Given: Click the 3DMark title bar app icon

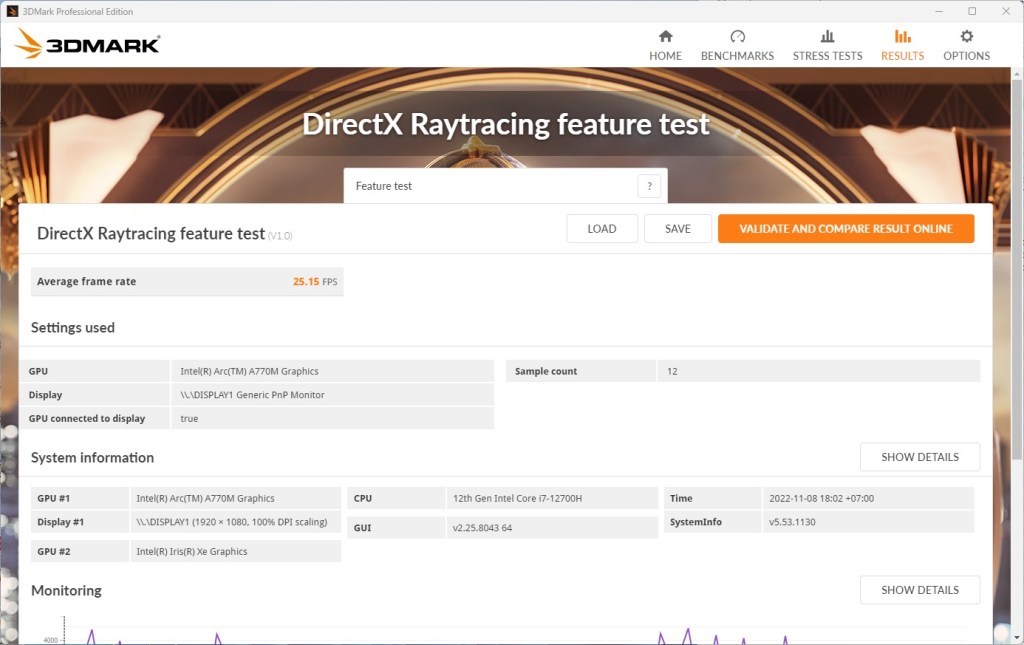Looking at the screenshot, I should pos(12,11).
